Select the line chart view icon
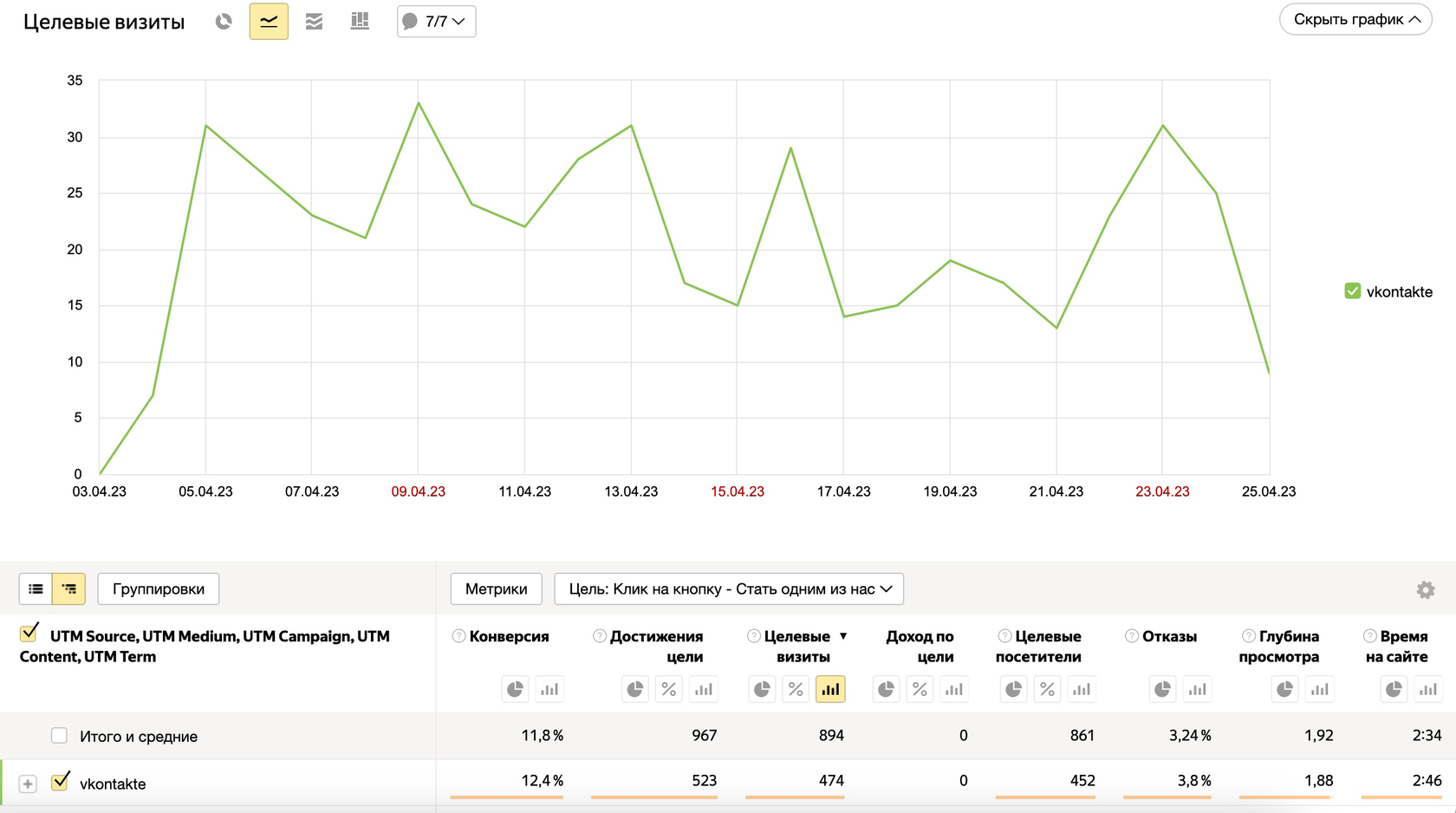Screen dimensions: 1456x813 tap(269, 22)
